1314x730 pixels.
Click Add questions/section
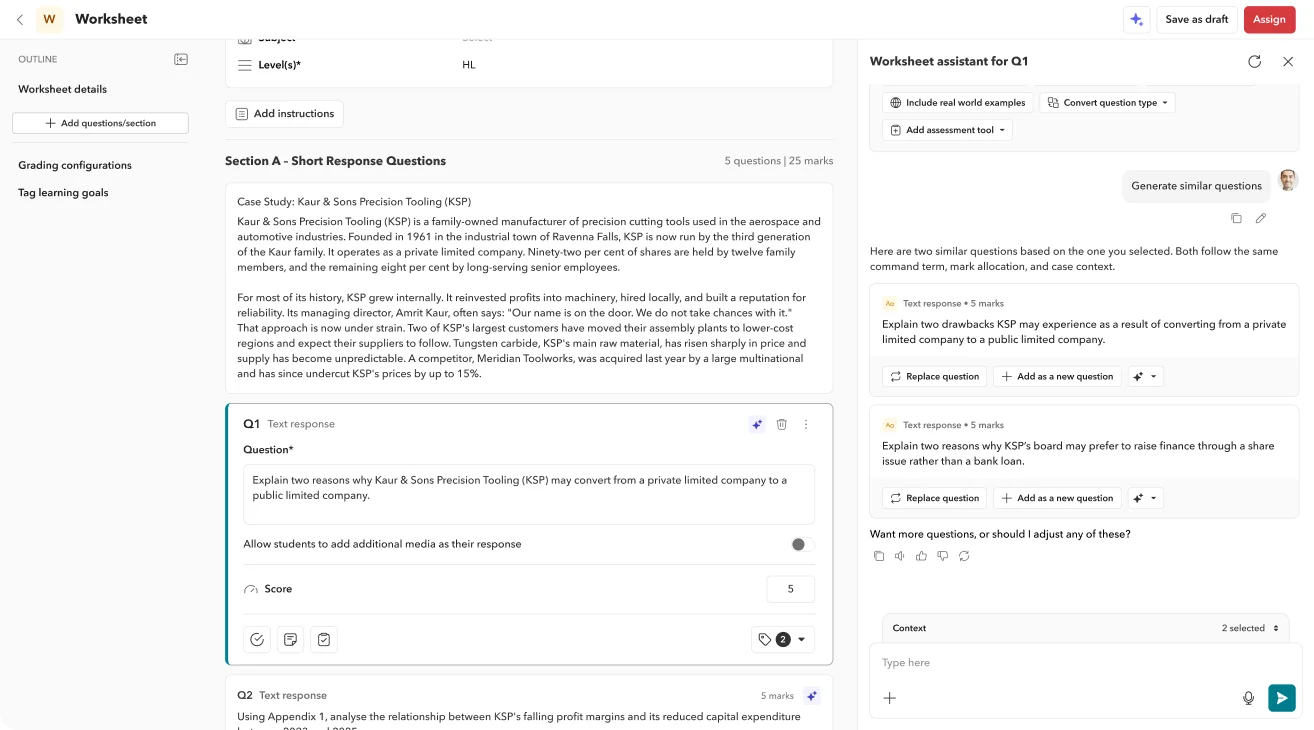coord(100,123)
